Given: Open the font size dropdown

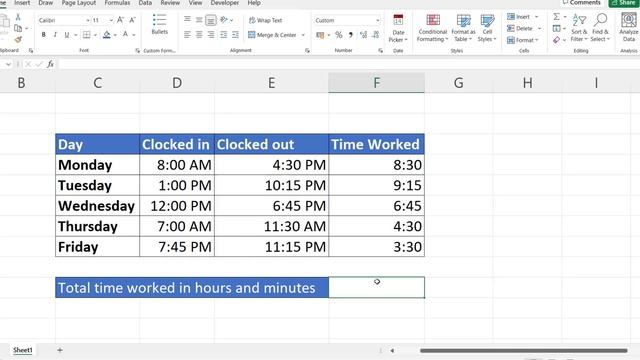Looking at the screenshot, I should tap(111, 20).
